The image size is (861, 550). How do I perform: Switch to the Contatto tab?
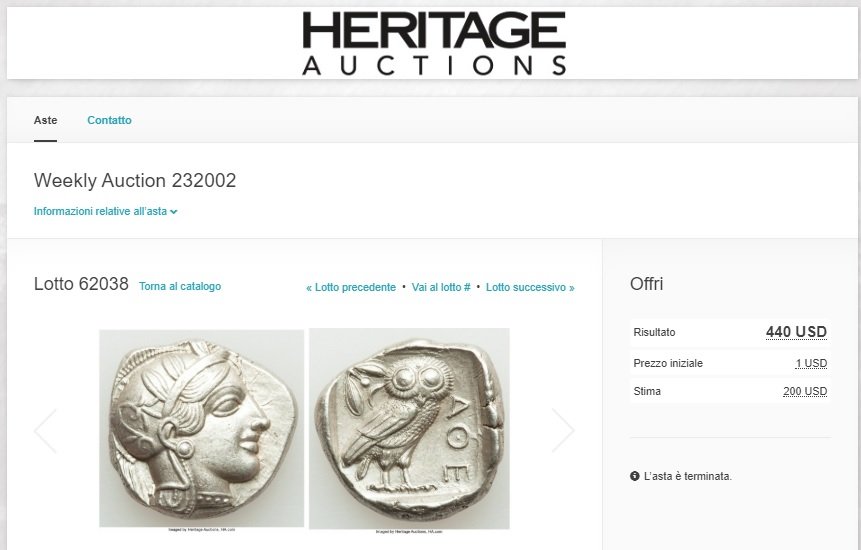(x=109, y=120)
